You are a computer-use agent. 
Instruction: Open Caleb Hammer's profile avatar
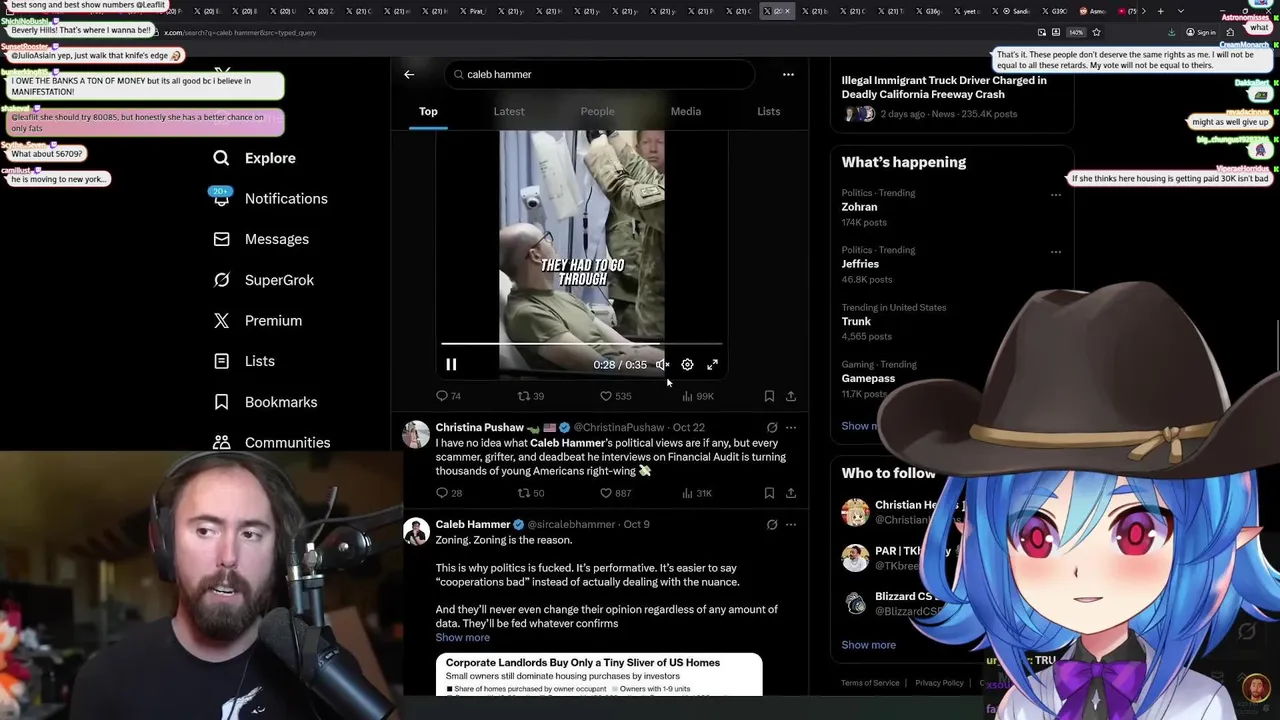coord(416,531)
